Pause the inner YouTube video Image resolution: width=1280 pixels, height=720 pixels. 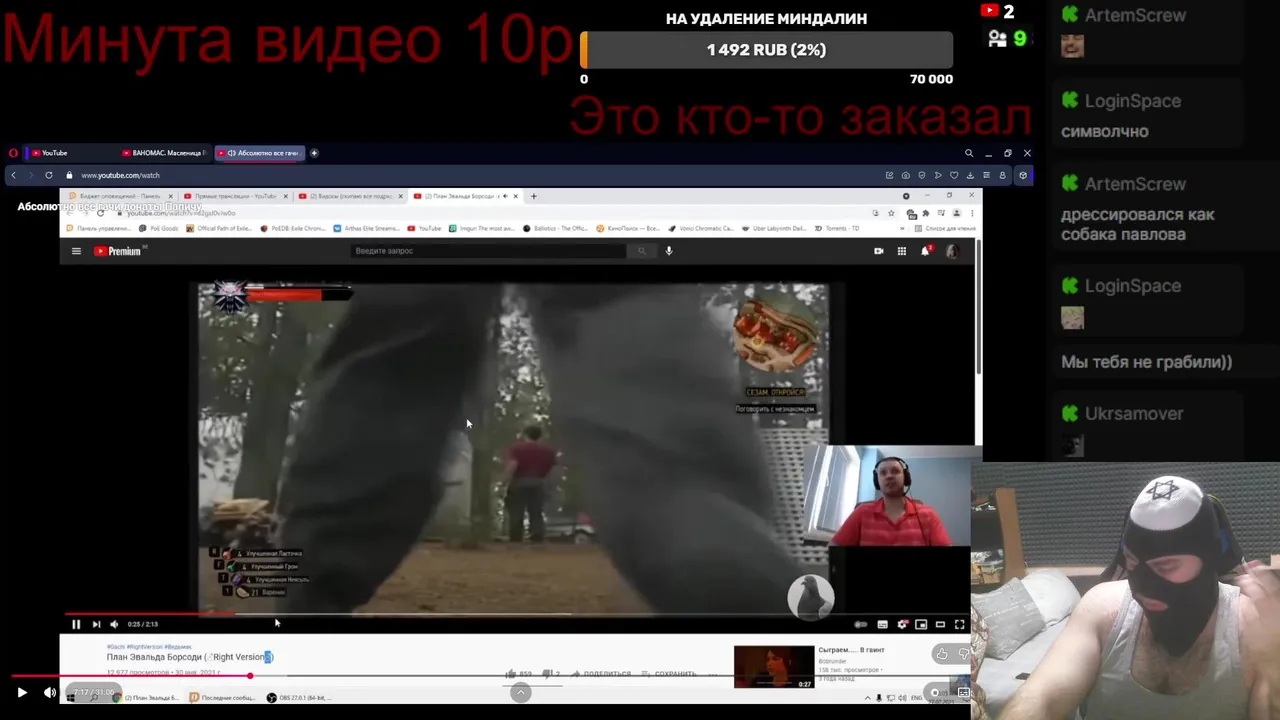(x=76, y=624)
